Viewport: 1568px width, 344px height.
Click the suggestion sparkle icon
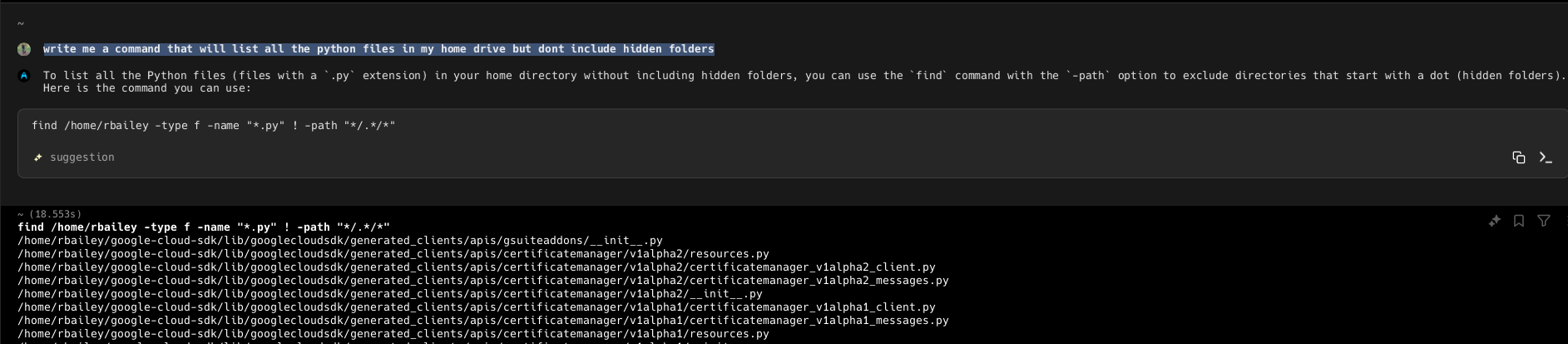coord(37,157)
